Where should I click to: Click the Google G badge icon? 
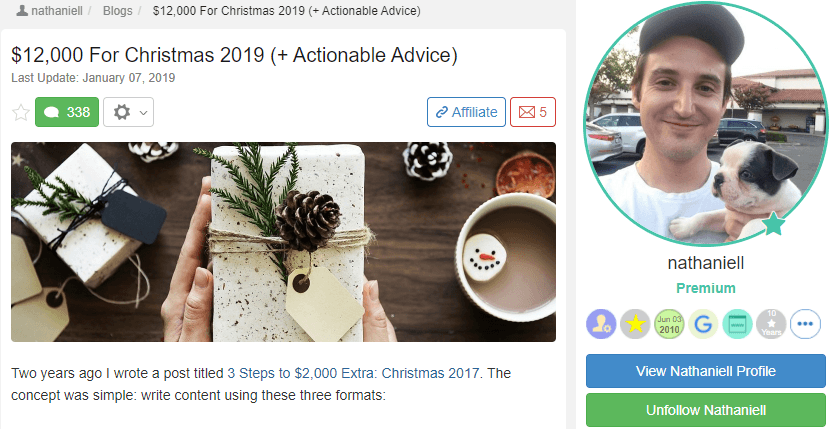pyautogui.click(x=703, y=324)
